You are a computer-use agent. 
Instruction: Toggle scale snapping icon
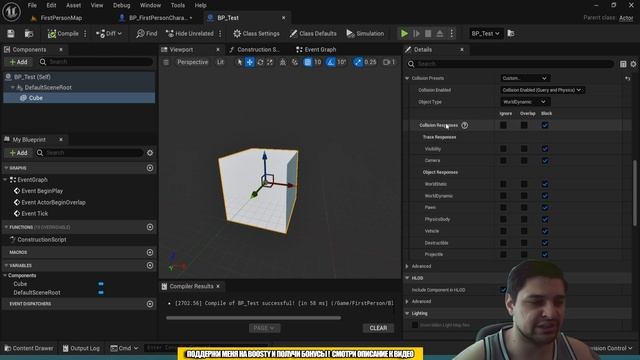pos(358,62)
